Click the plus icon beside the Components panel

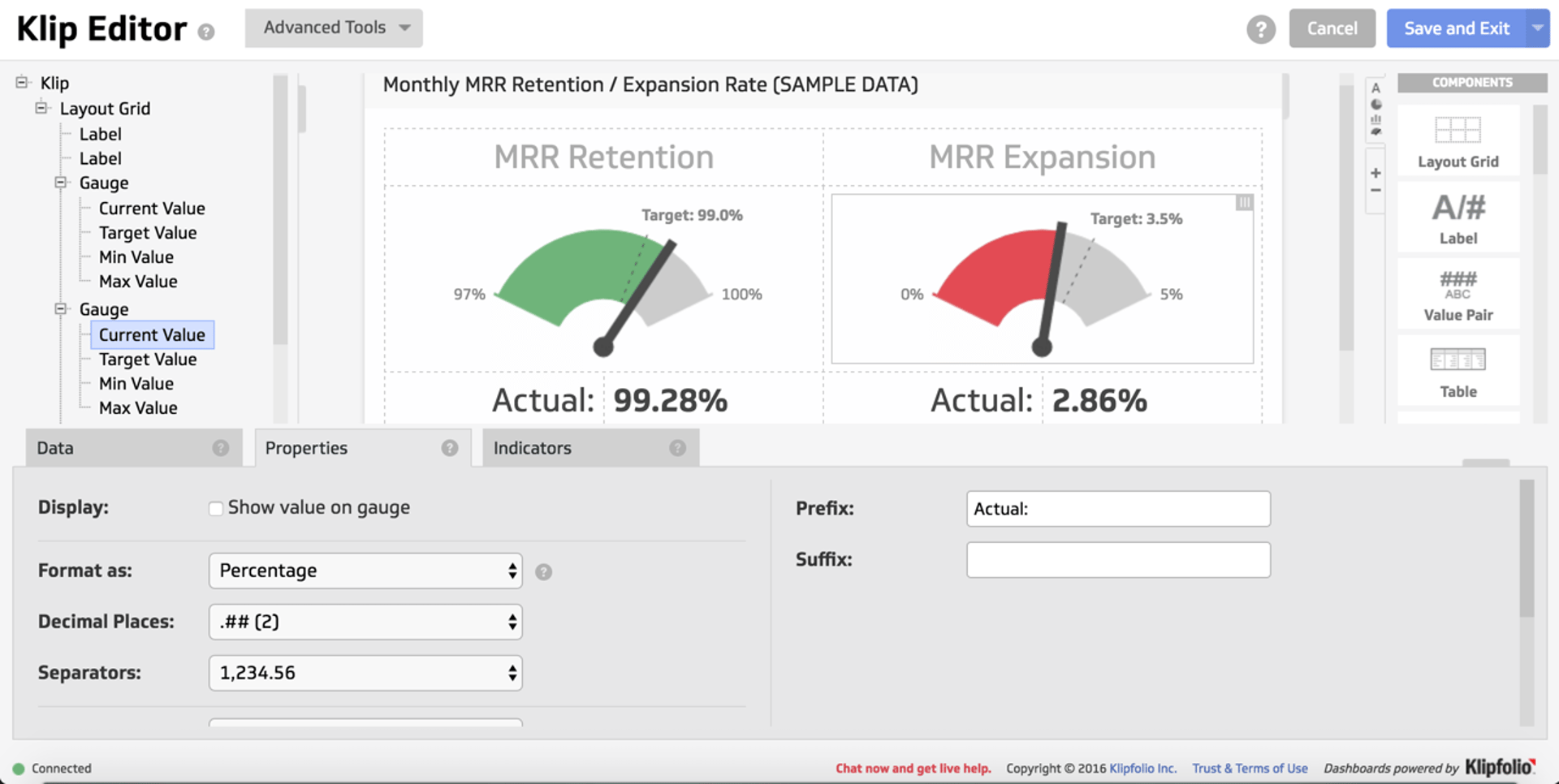pos(1375,173)
